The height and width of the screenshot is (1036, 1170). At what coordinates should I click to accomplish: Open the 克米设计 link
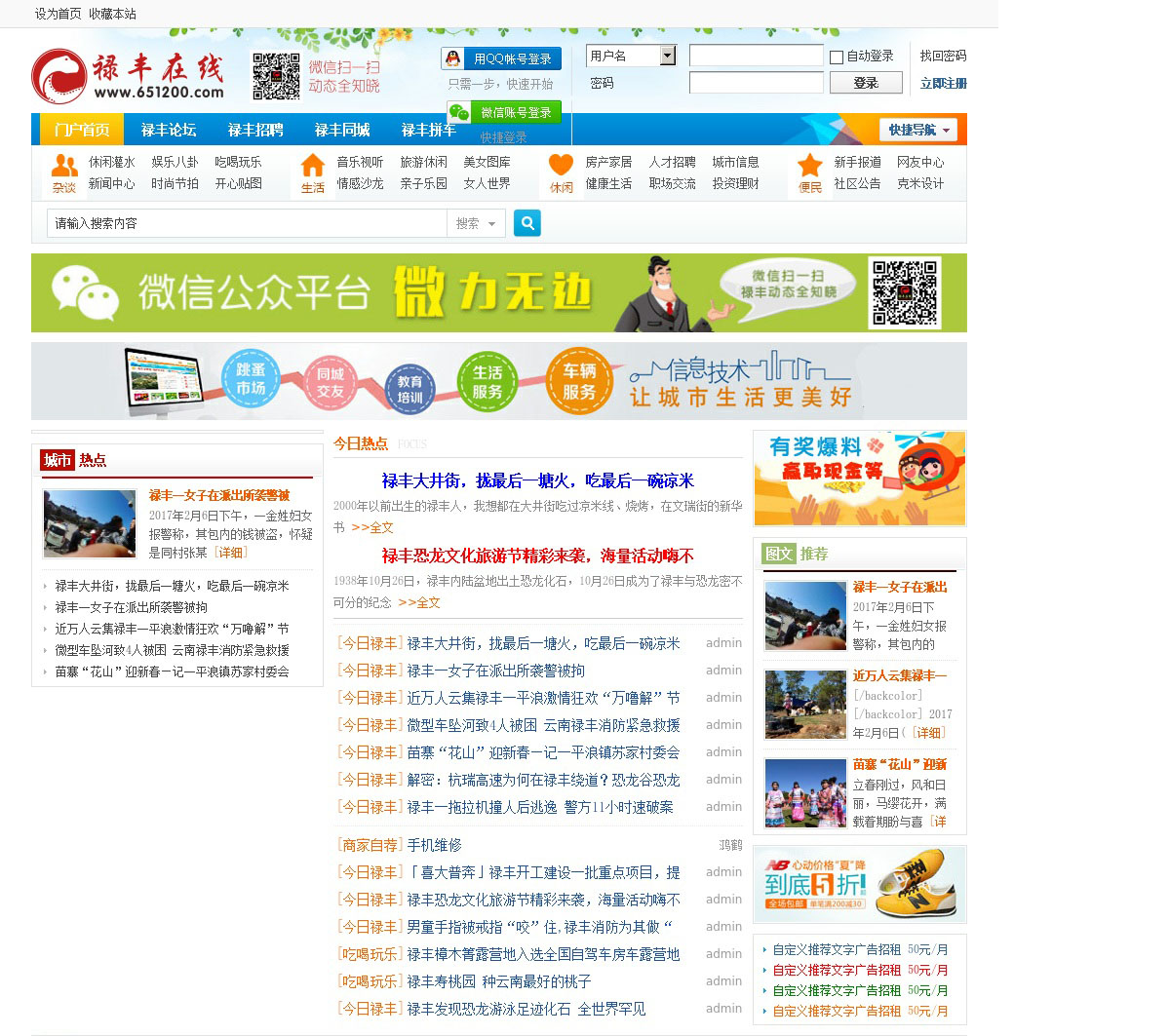point(920,183)
